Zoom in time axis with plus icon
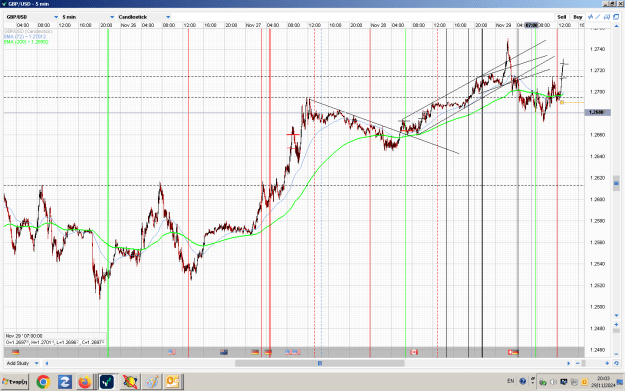The width and height of the screenshot is (625, 391). tap(607, 363)
